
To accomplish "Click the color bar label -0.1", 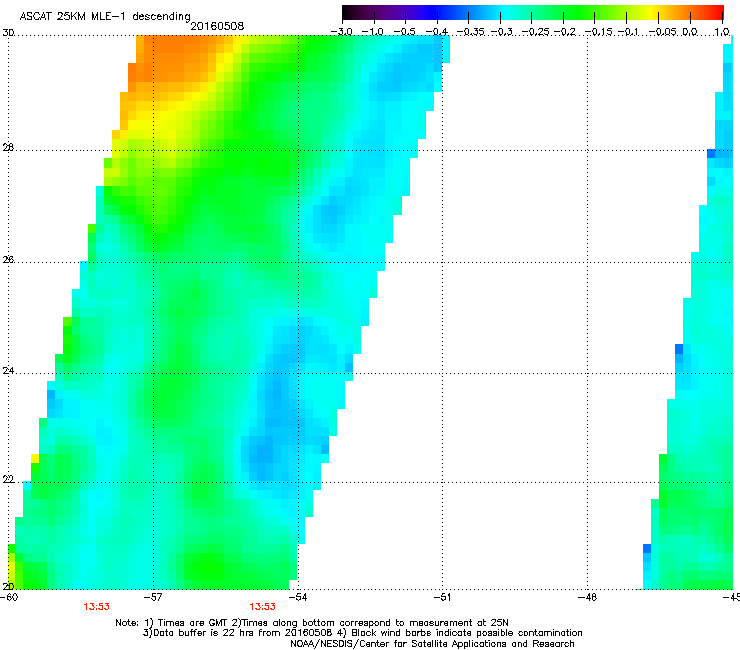I will click(x=628, y=32).
